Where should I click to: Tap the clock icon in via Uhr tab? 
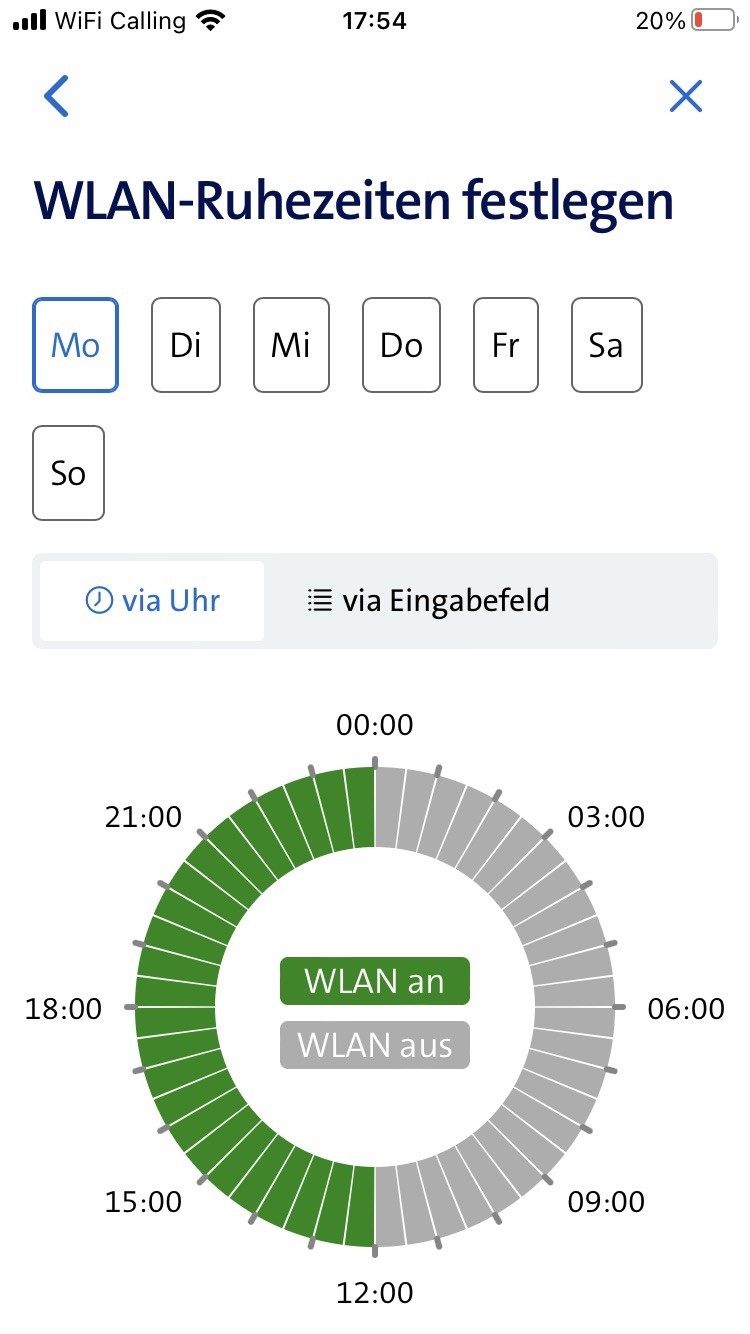coord(99,601)
